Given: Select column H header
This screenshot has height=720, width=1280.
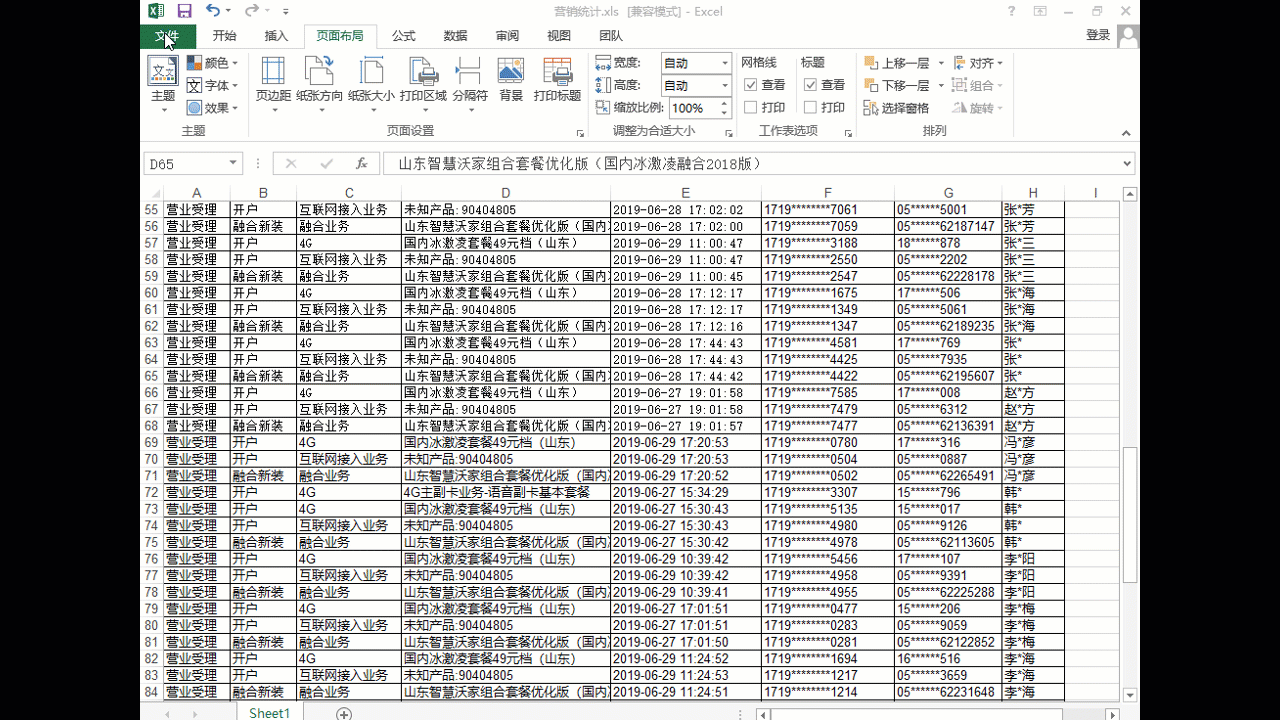Looking at the screenshot, I should tap(1033, 193).
